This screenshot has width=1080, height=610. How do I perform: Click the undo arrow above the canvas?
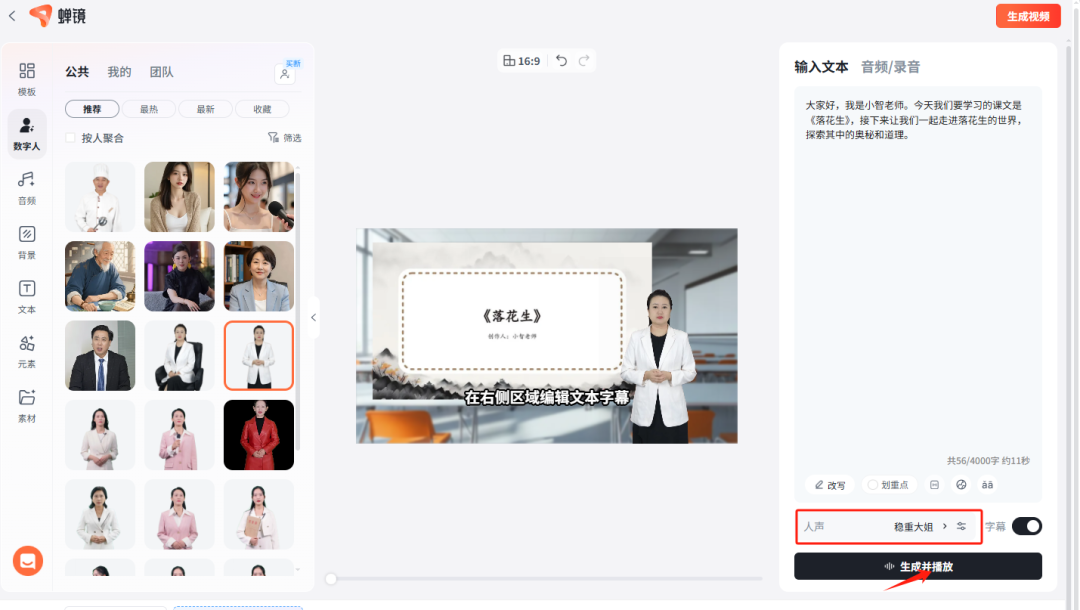coord(561,60)
